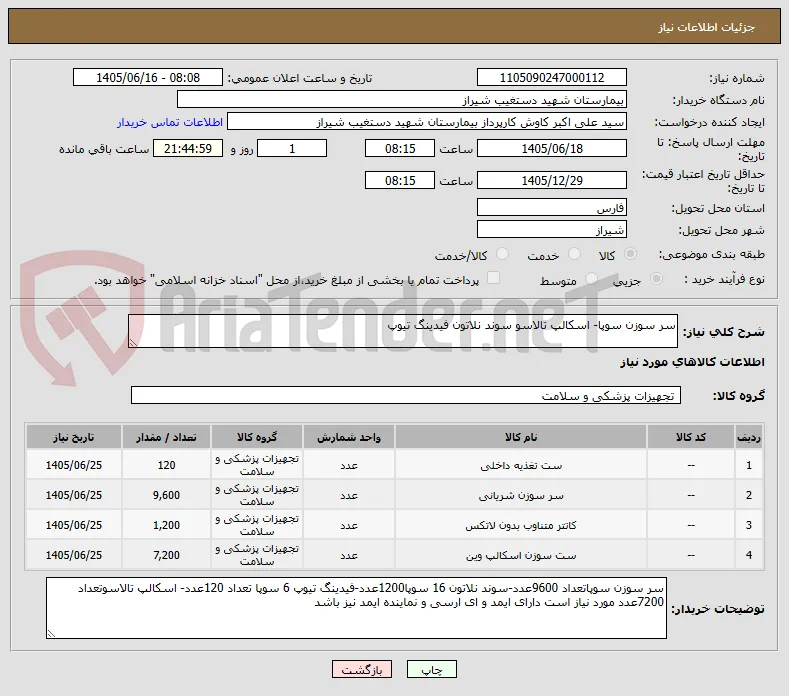Select the متوسط purchase type radio
This screenshot has width=789, height=696.
[591, 278]
